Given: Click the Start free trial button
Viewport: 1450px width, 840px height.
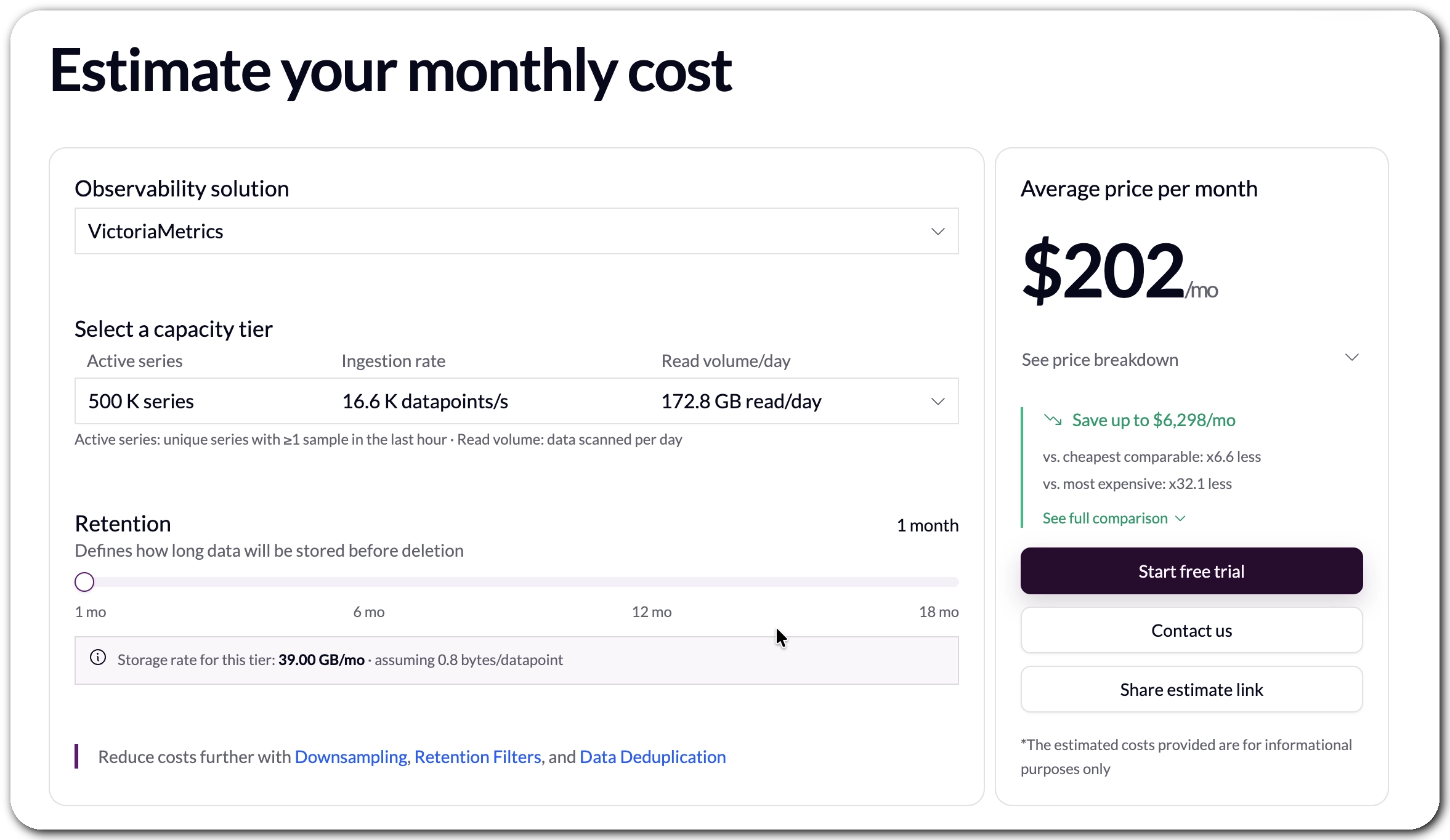Looking at the screenshot, I should 1191,571.
